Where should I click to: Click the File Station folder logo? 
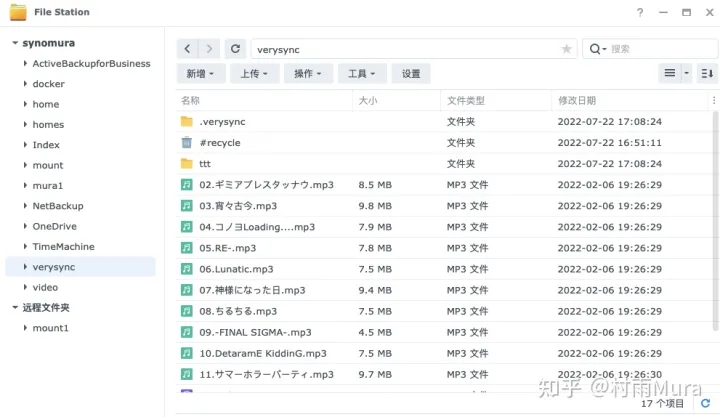click(18, 12)
